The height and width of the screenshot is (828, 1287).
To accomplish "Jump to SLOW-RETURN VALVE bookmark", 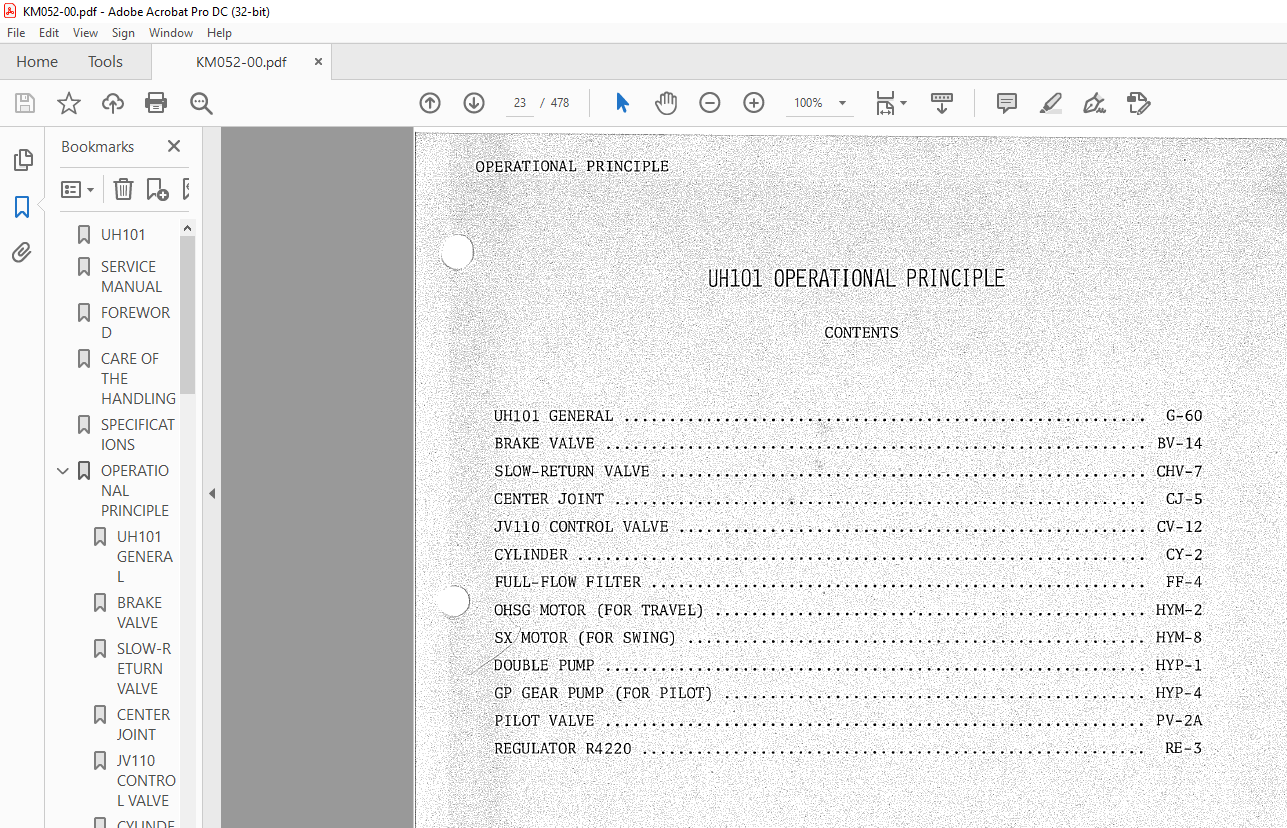I will click(144, 669).
